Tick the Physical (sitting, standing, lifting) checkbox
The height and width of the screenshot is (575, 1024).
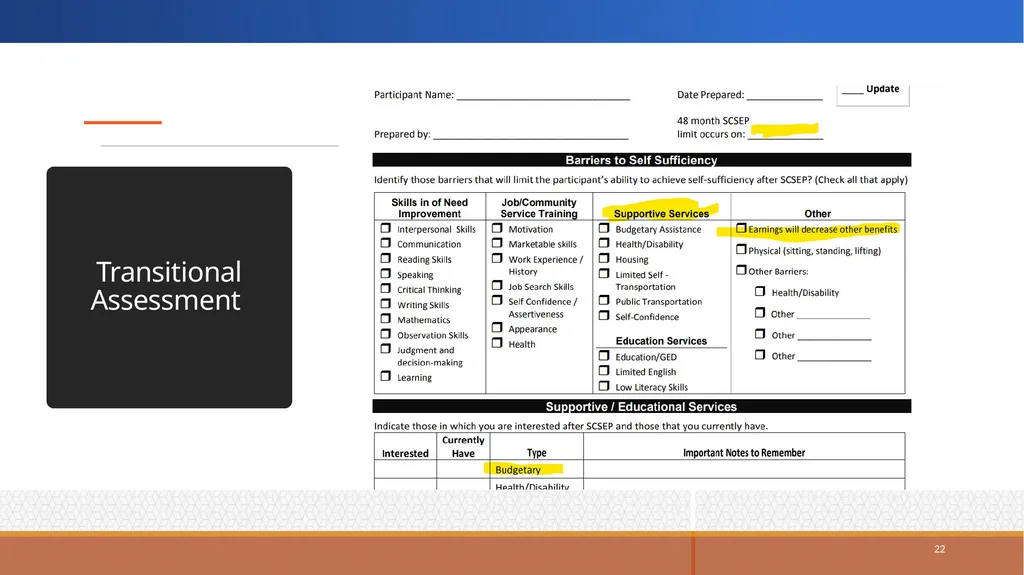point(741,249)
